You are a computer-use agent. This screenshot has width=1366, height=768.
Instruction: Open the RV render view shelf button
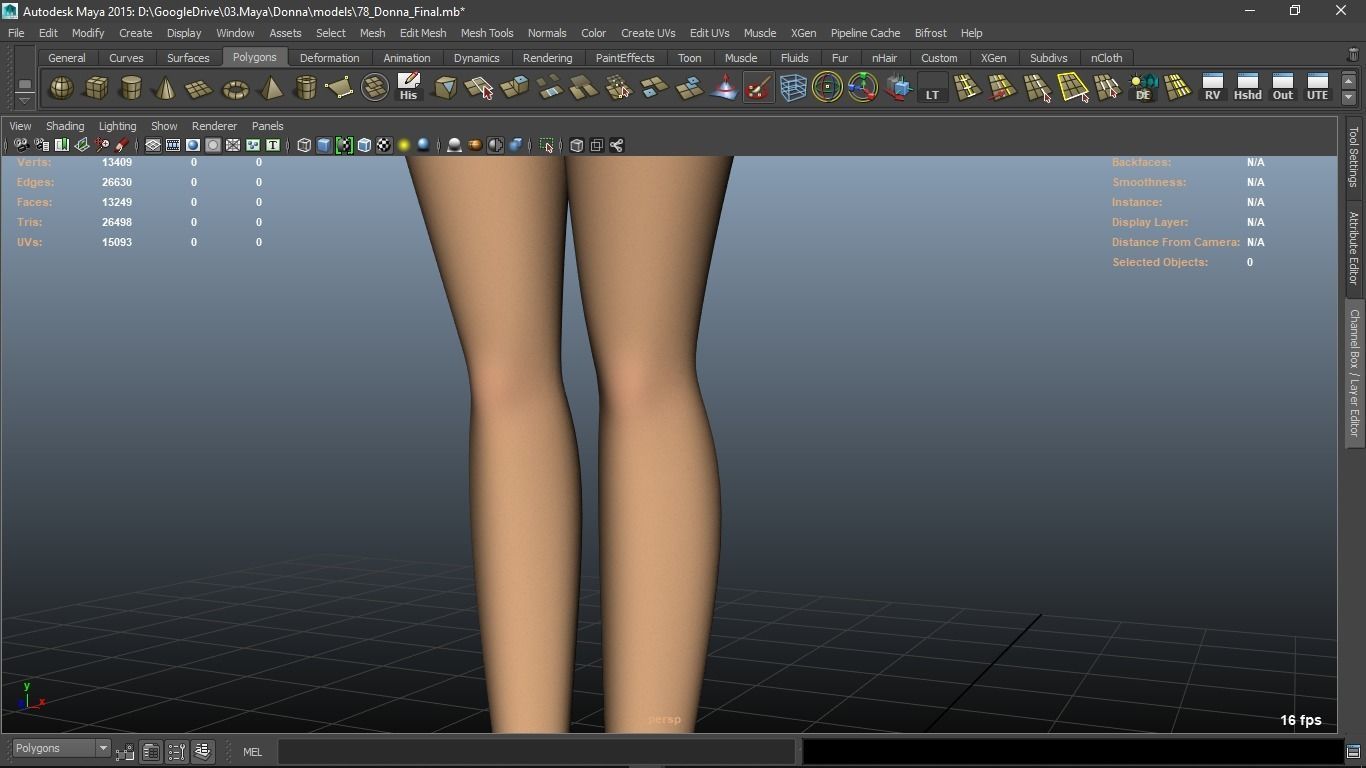click(x=1212, y=87)
